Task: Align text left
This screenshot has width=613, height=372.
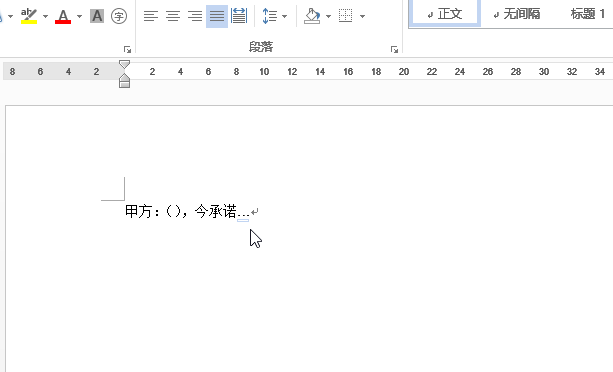Action: tap(151, 16)
